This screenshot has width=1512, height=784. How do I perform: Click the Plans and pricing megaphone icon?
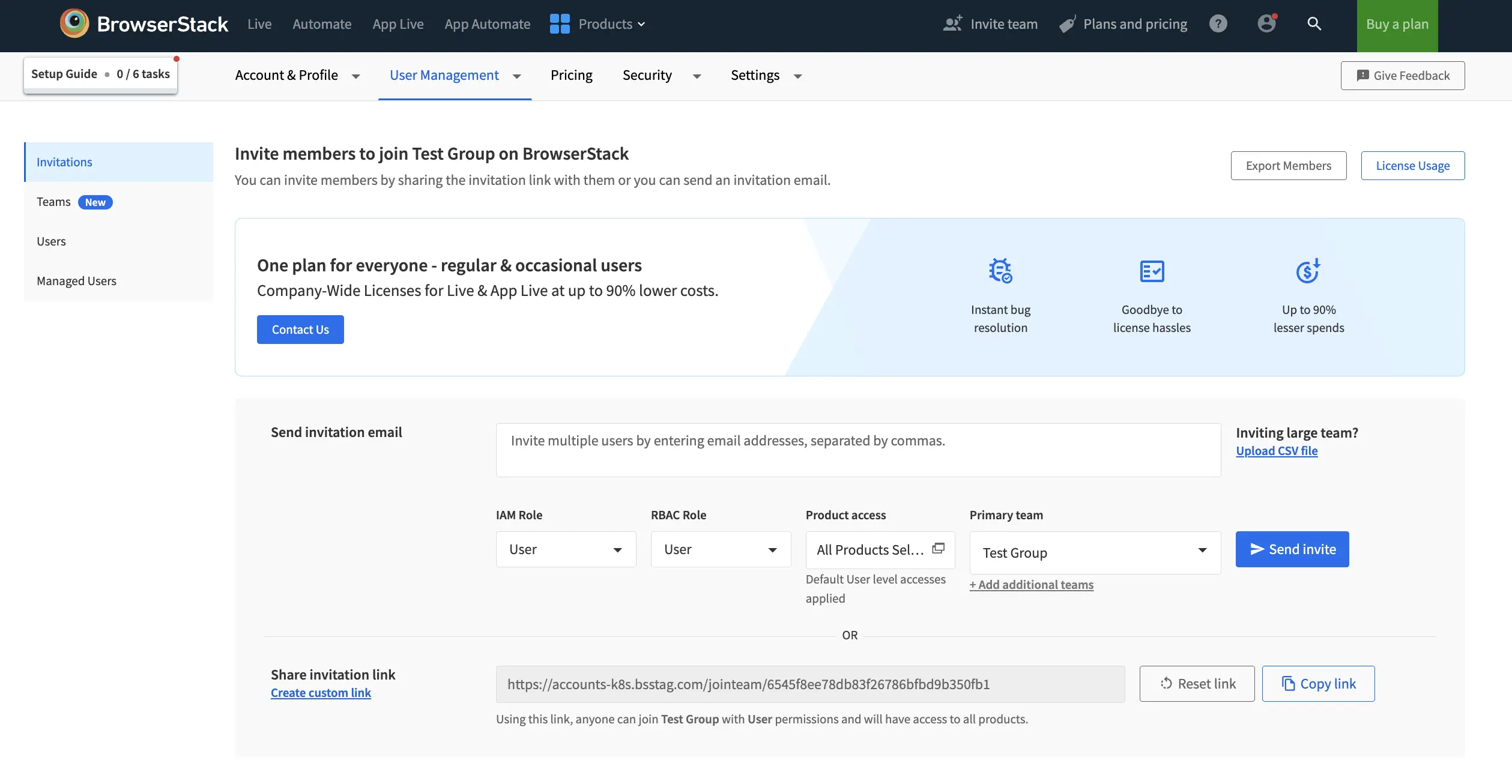(1066, 23)
